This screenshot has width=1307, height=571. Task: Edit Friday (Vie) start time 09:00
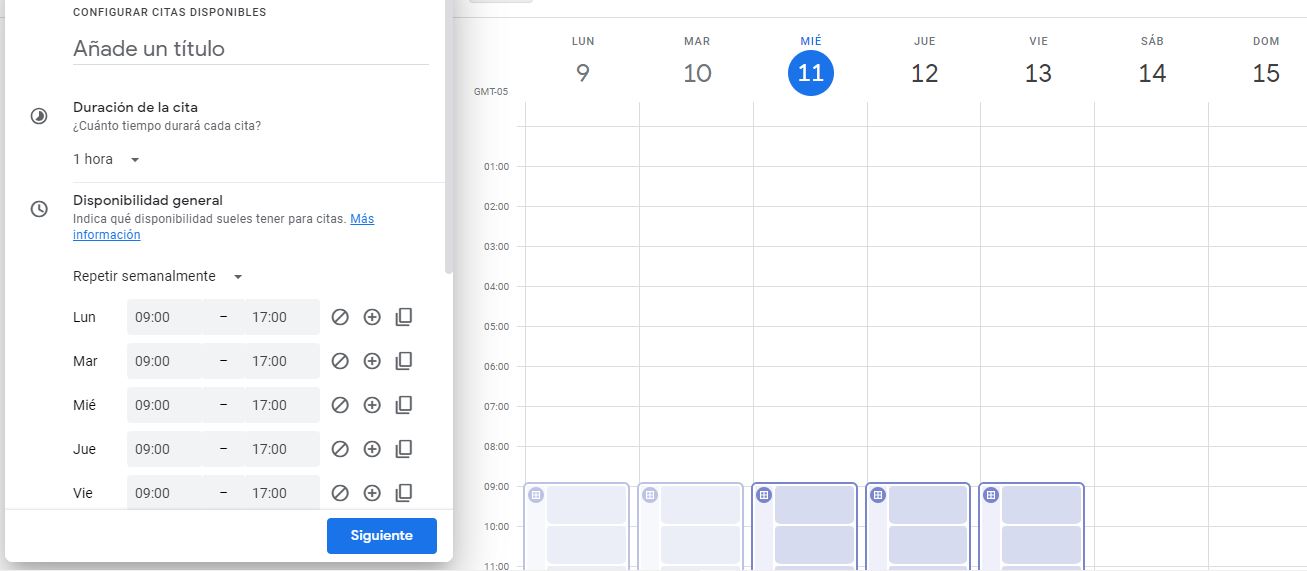[x=165, y=493]
